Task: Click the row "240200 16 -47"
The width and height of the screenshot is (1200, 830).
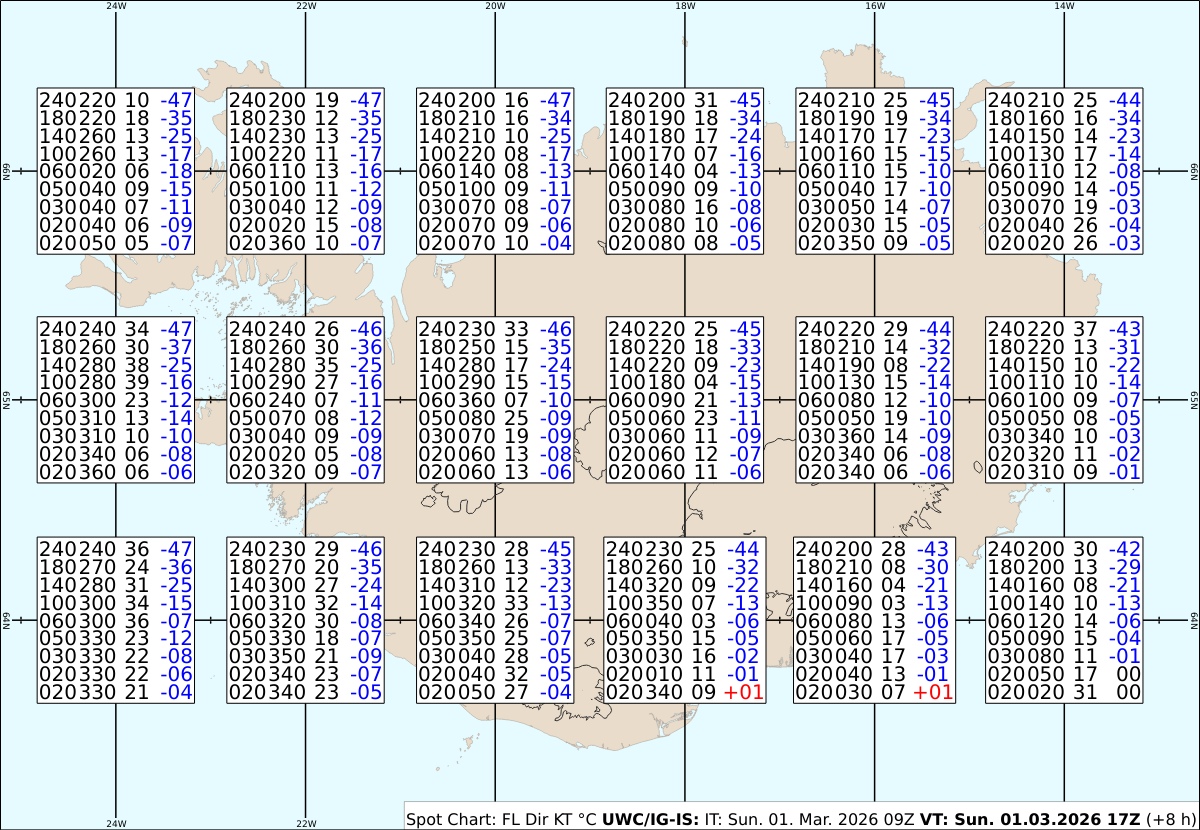Action: (495, 100)
